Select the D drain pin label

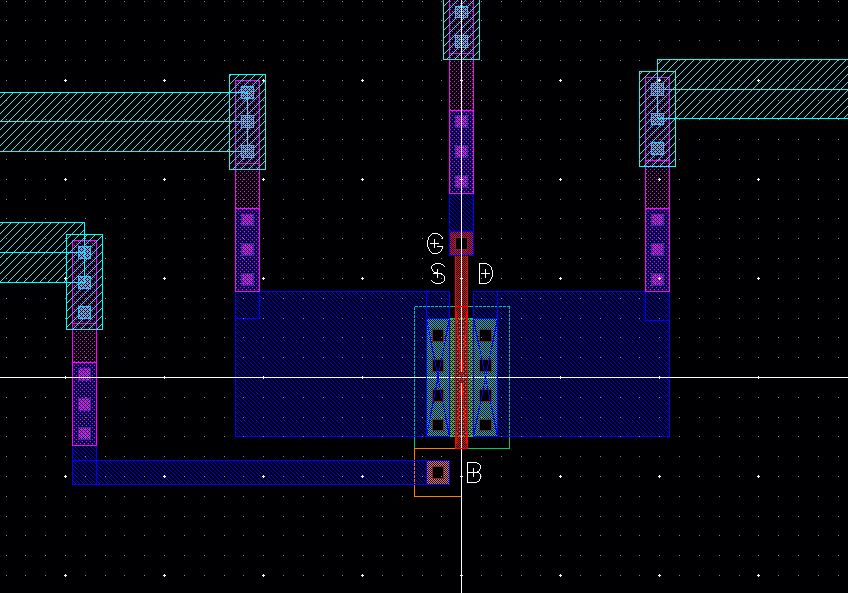tap(486, 274)
